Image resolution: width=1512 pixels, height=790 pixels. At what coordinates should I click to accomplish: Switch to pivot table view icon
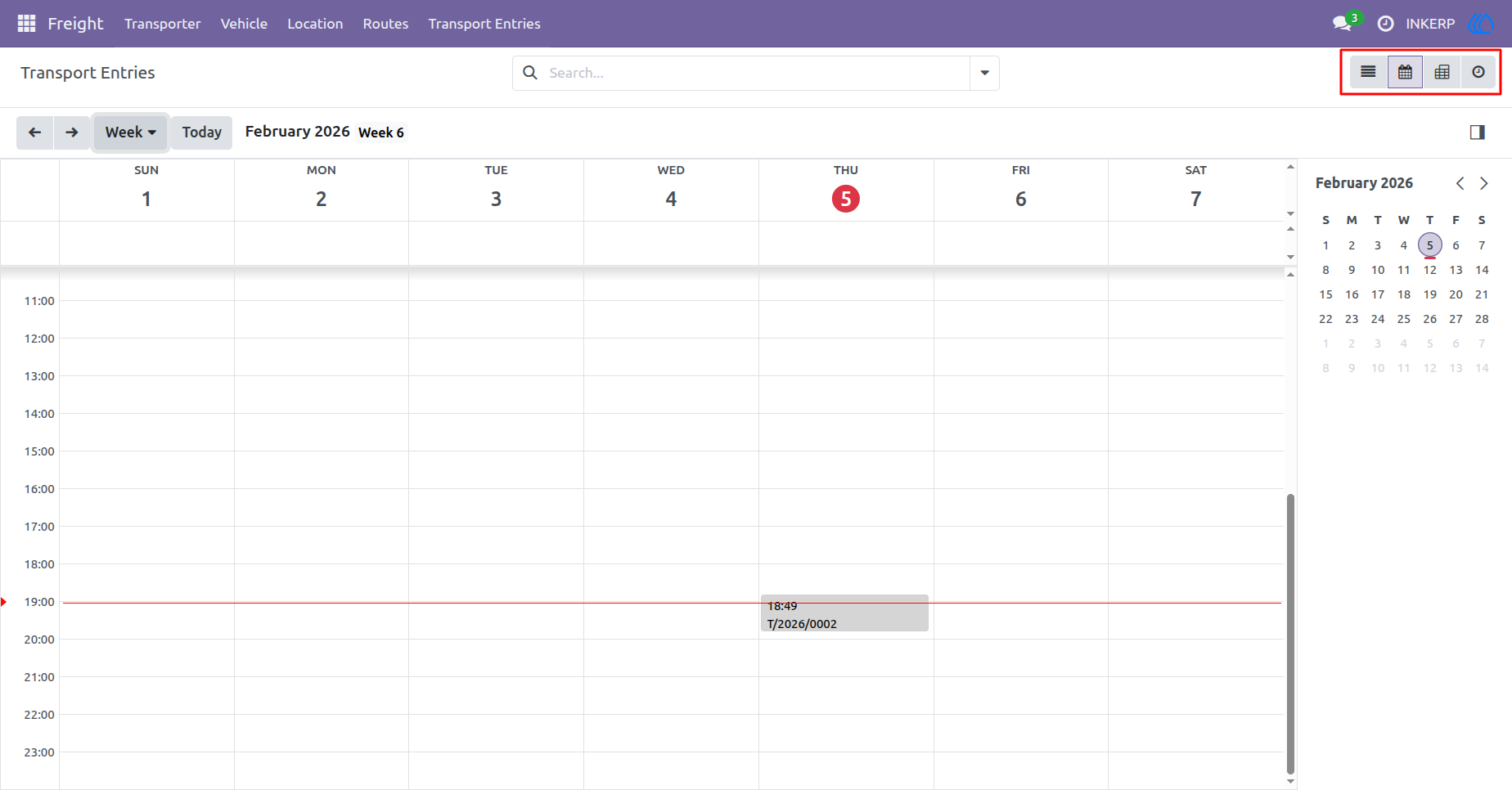click(1442, 72)
